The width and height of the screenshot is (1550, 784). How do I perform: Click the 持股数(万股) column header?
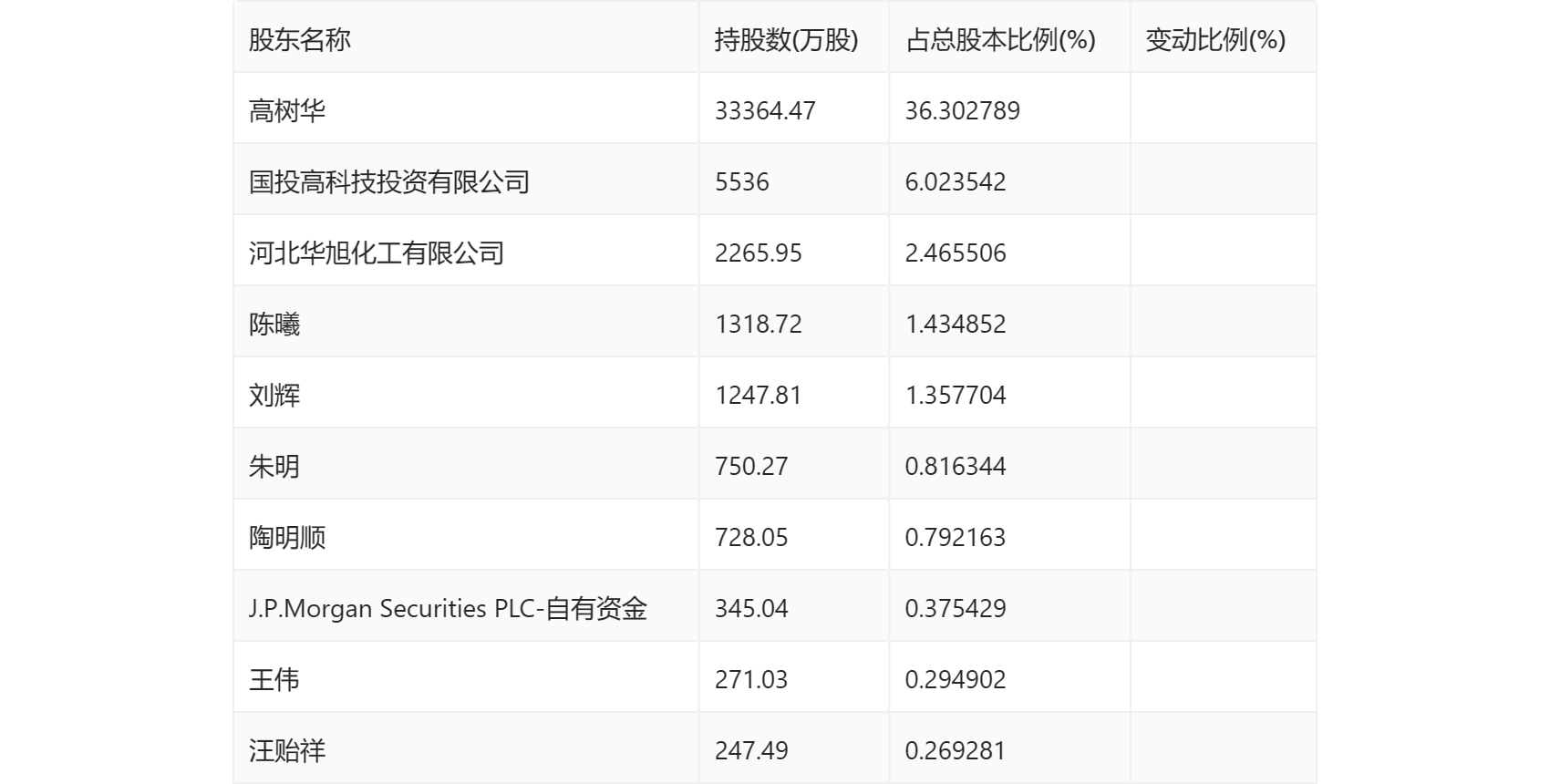787,39
